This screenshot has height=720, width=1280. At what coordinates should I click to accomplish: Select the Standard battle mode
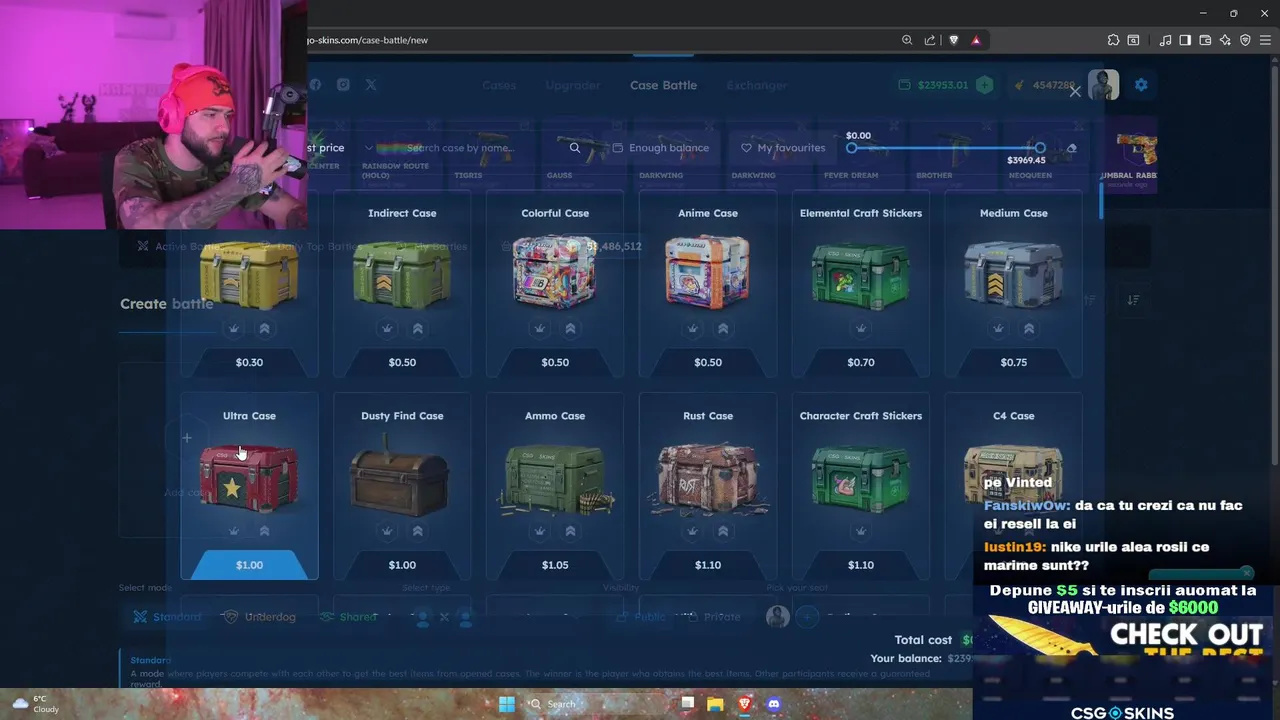coord(168,617)
